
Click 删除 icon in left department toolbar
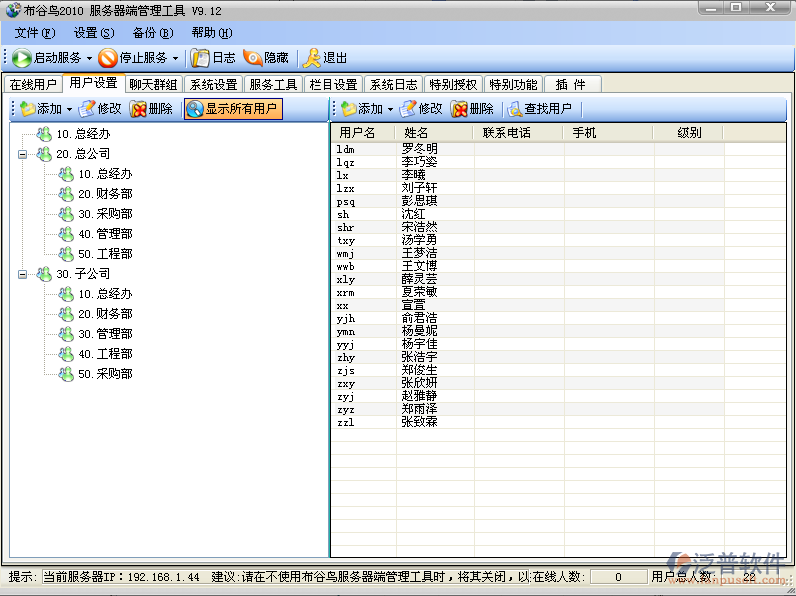138,109
